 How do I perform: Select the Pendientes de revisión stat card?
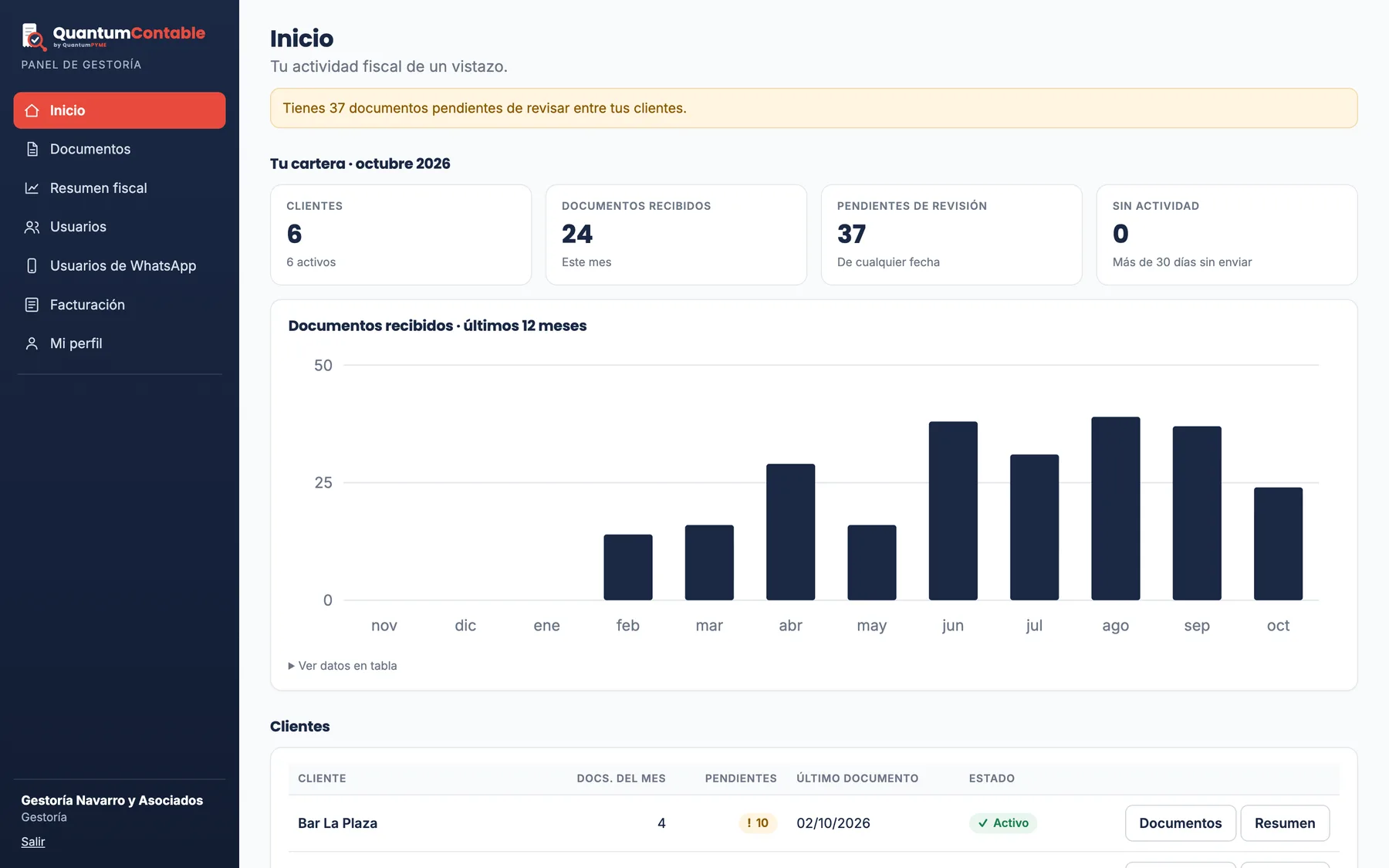click(x=951, y=235)
